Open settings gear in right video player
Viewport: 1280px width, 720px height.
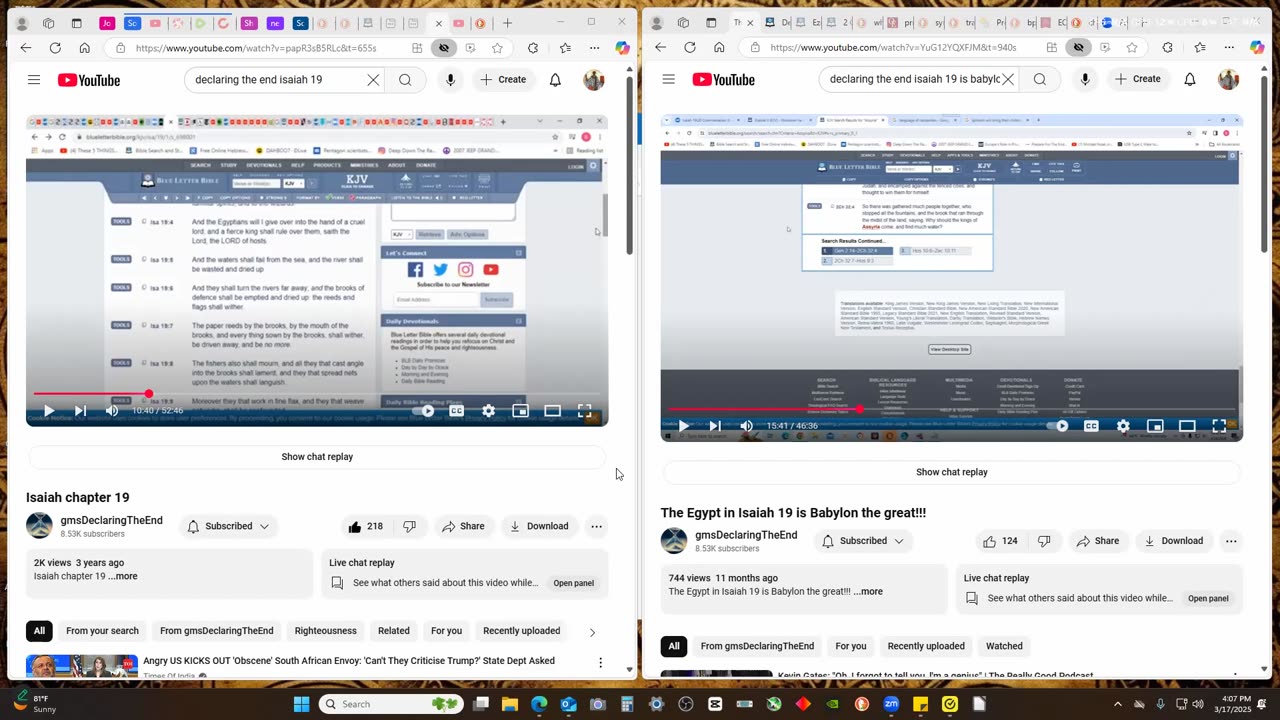(1123, 426)
